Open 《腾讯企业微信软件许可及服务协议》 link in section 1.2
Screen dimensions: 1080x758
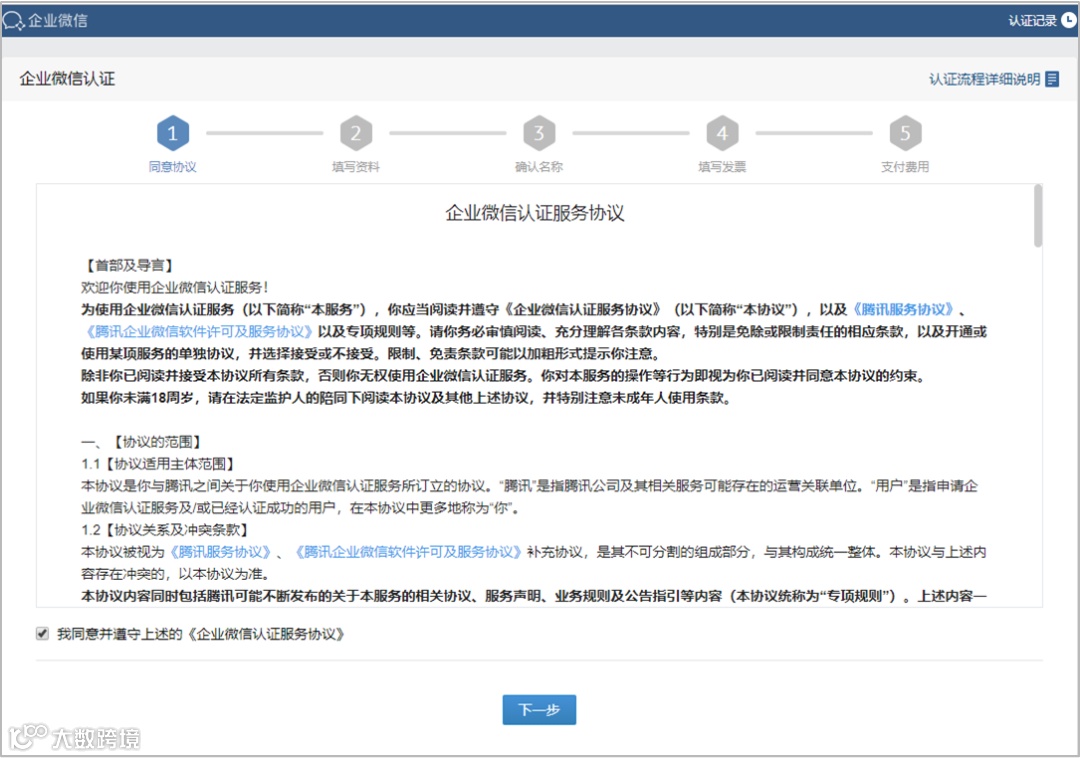click(407, 551)
